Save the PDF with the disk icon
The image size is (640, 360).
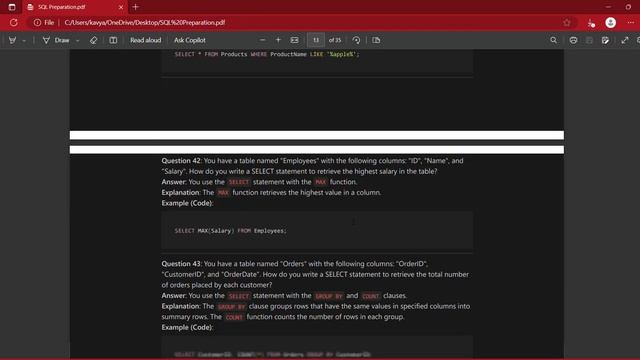click(589, 40)
